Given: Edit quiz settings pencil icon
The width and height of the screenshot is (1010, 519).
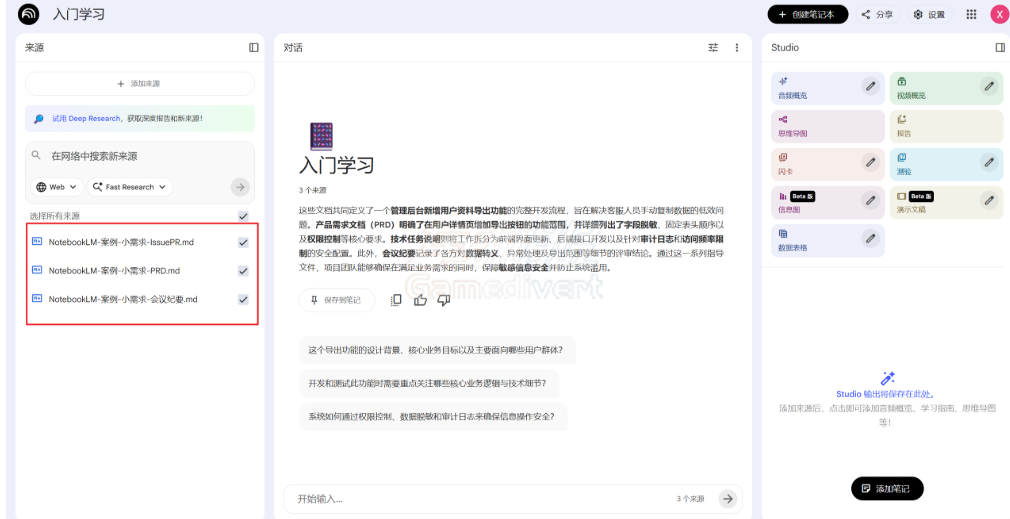Looking at the screenshot, I should [989, 161].
